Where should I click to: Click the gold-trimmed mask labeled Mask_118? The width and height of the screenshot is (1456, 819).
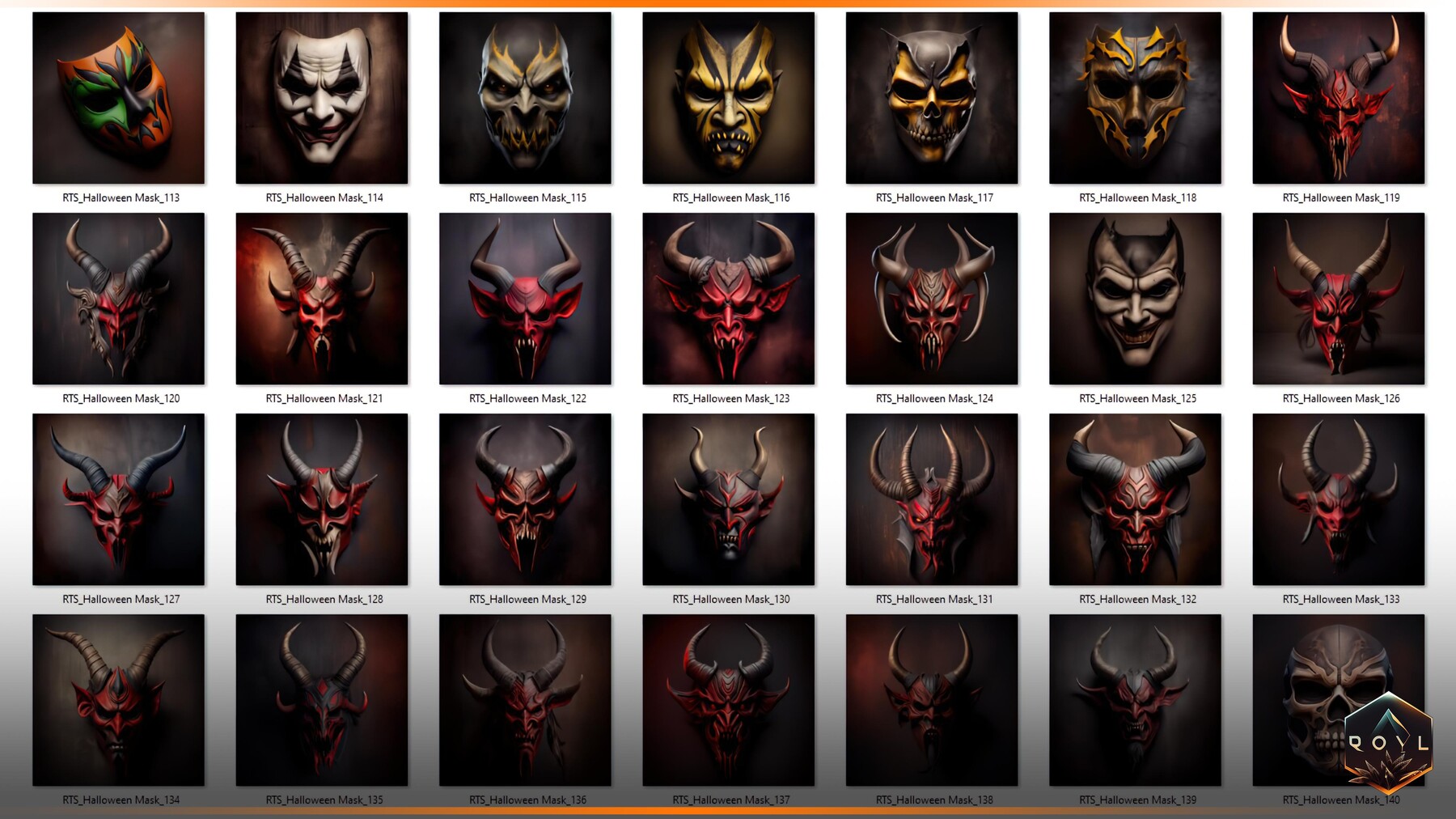click(1133, 99)
